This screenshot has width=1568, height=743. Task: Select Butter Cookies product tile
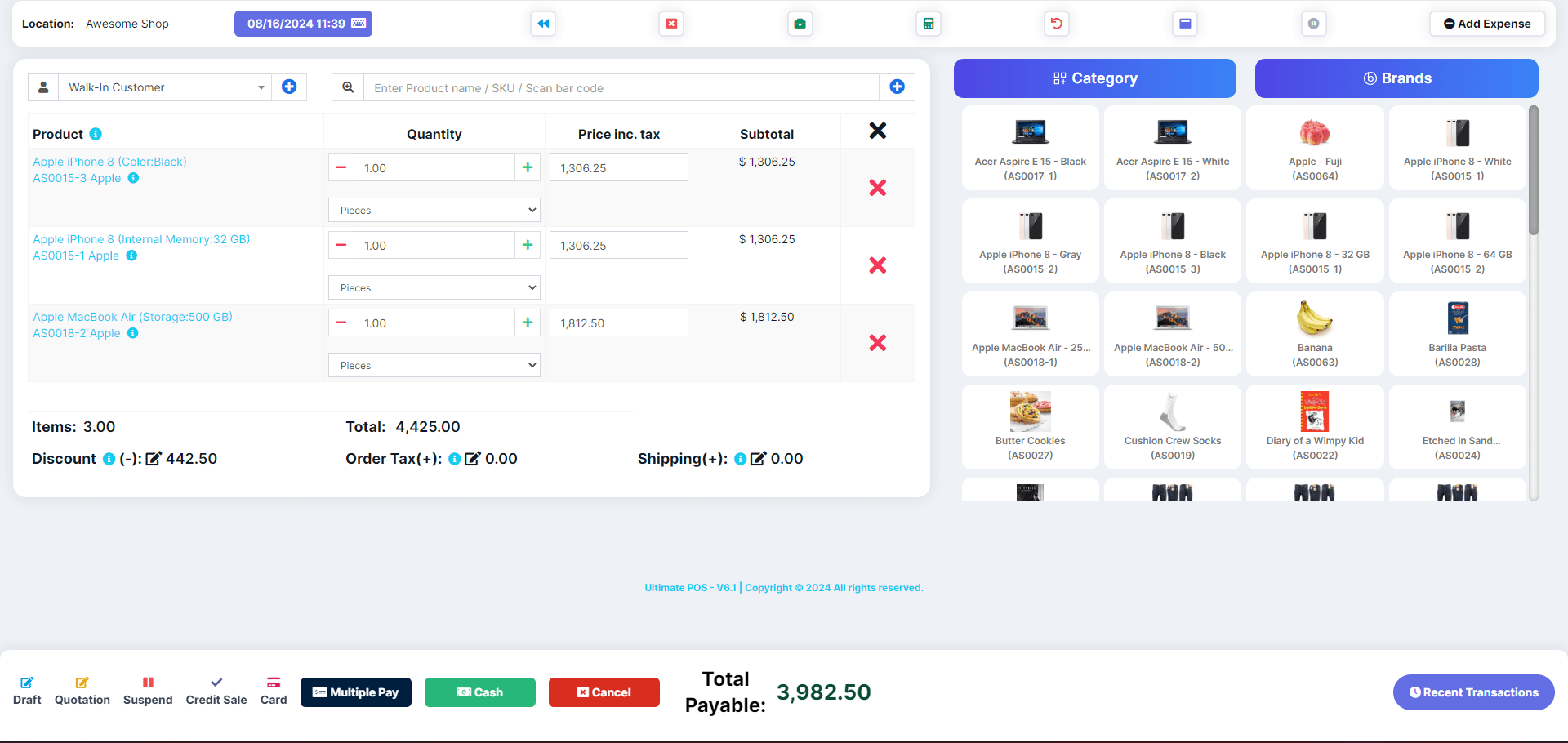click(1031, 427)
